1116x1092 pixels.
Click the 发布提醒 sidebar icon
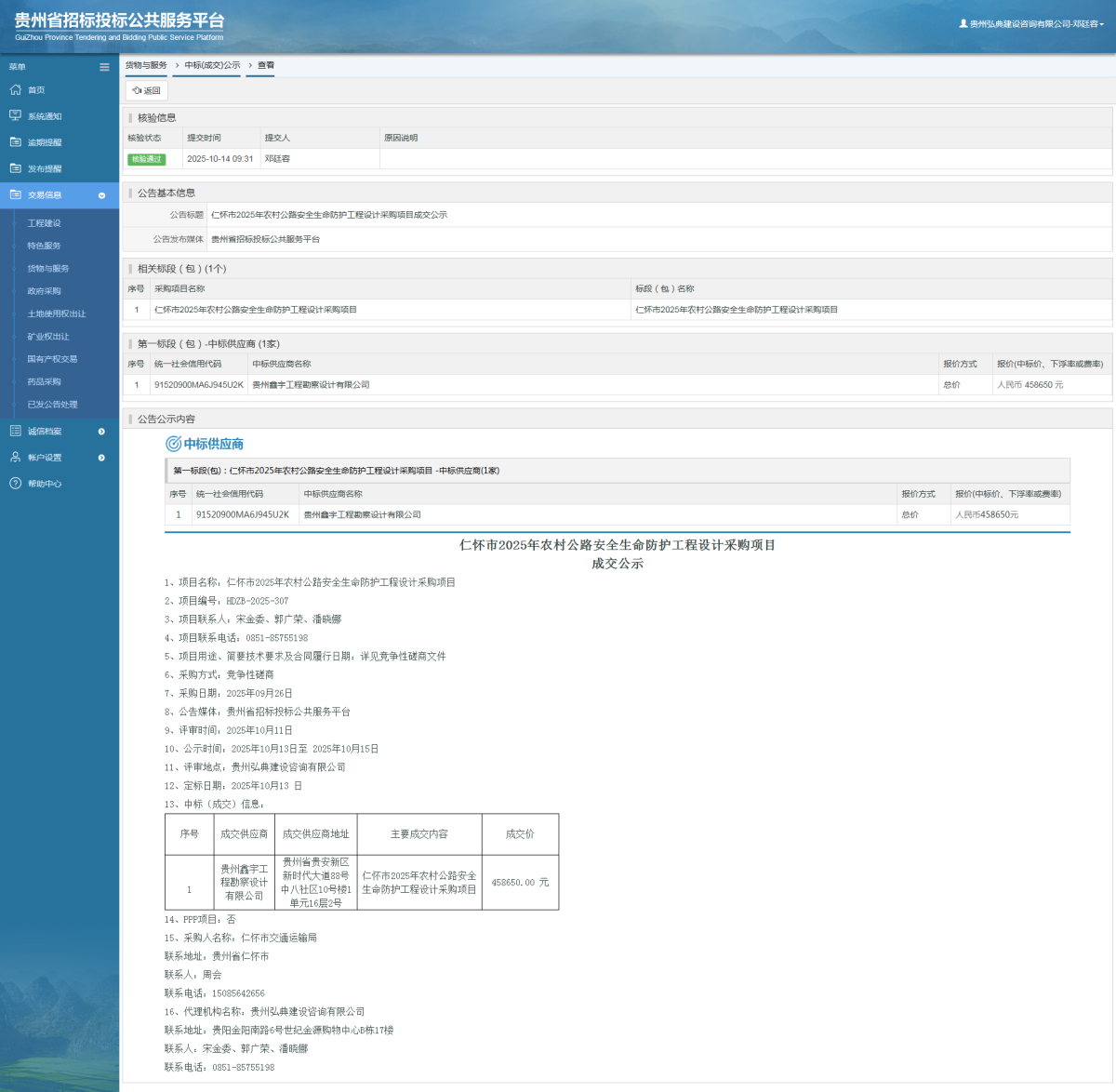click(x=15, y=168)
